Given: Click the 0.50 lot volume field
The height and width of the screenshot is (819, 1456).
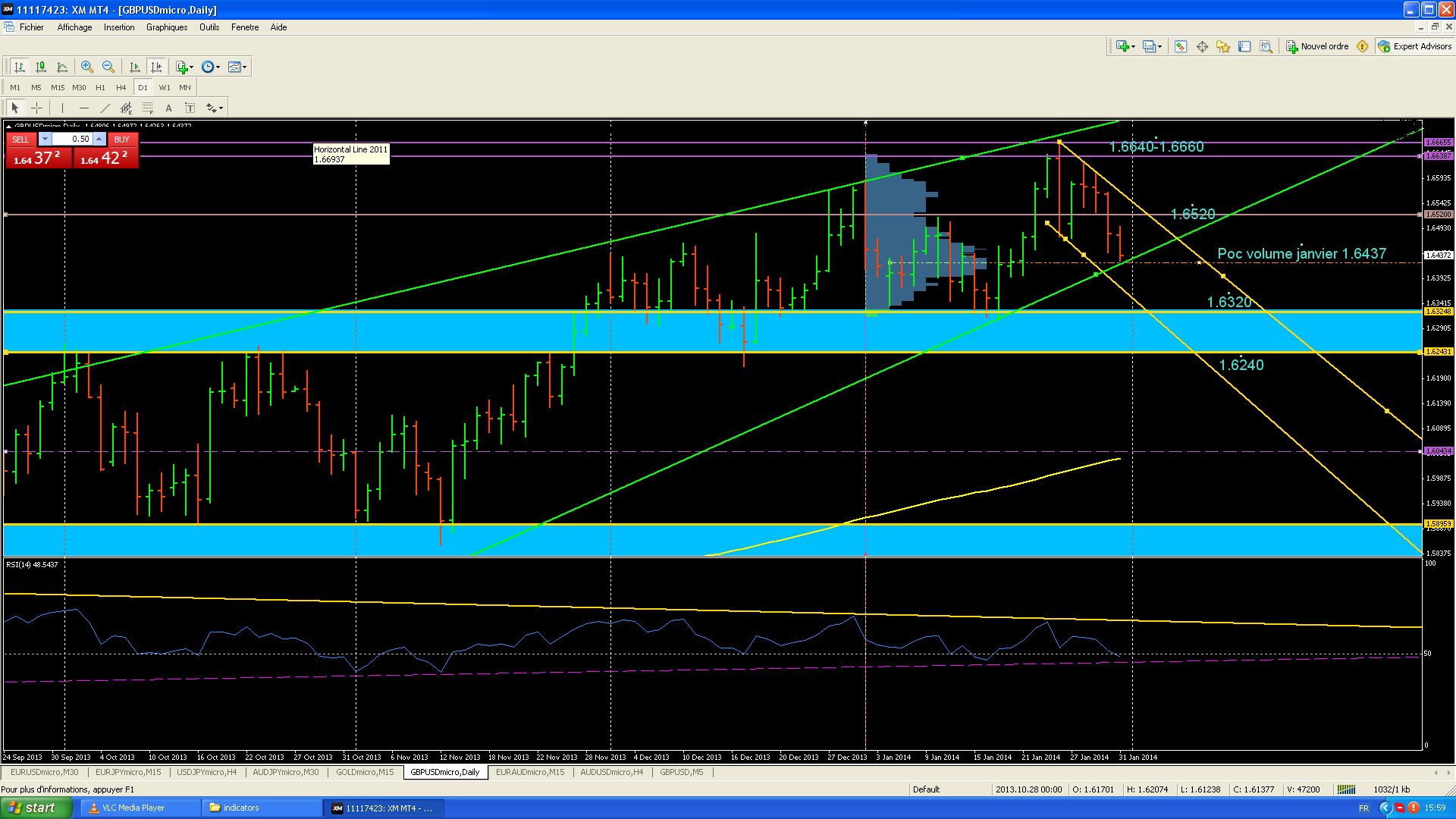Looking at the screenshot, I should pos(73,139).
